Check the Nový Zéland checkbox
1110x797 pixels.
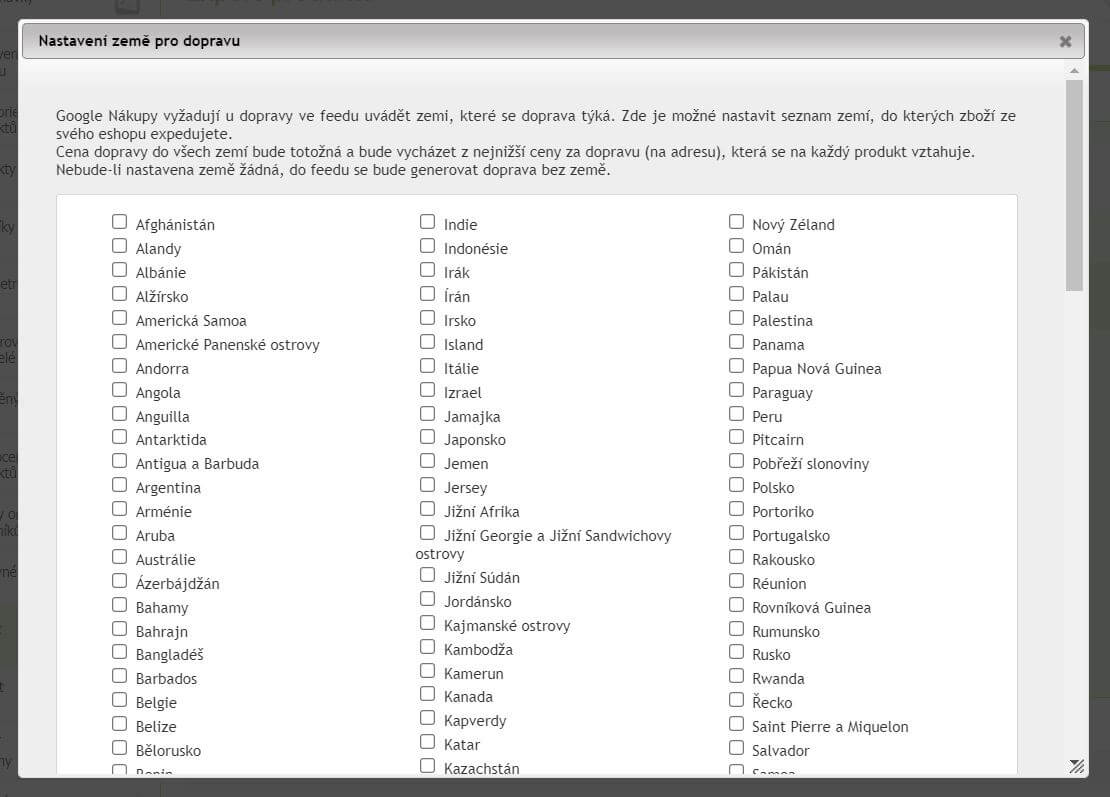(x=736, y=222)
